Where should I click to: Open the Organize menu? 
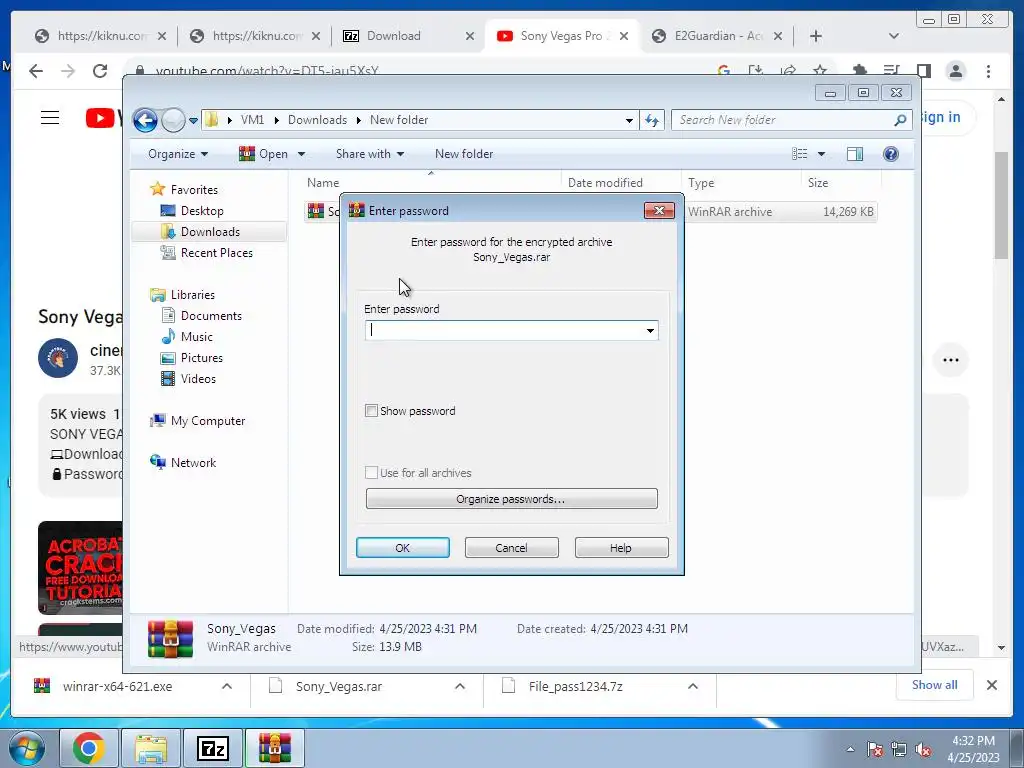pos(178,154)
